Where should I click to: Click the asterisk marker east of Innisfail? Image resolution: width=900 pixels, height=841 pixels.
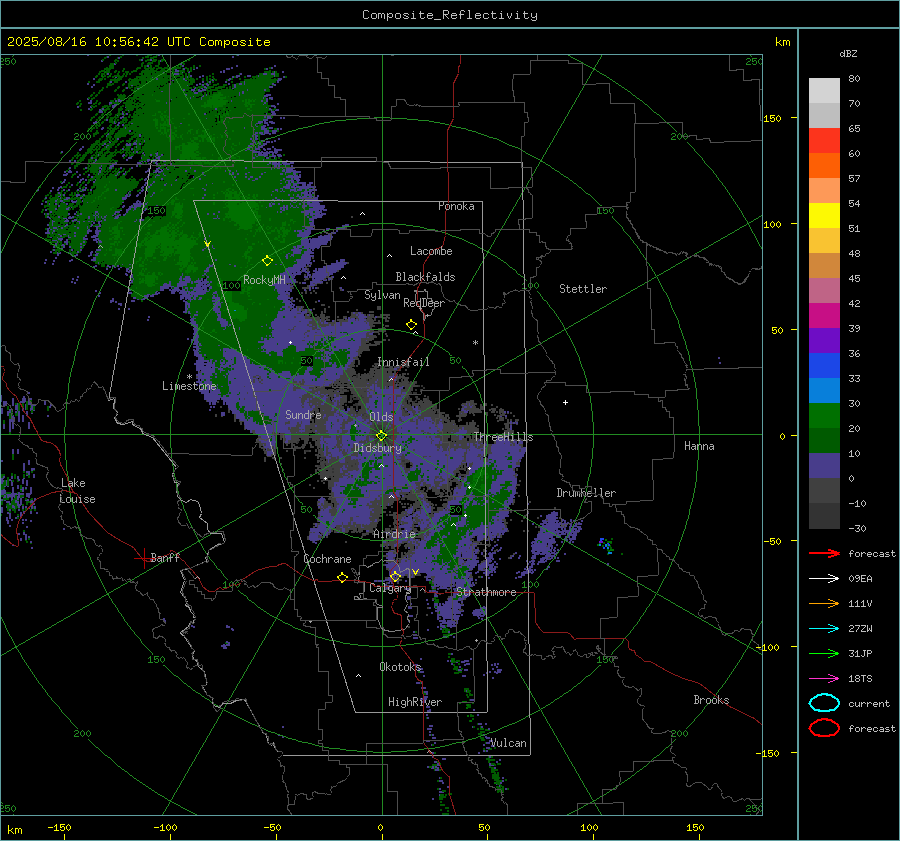475,343
